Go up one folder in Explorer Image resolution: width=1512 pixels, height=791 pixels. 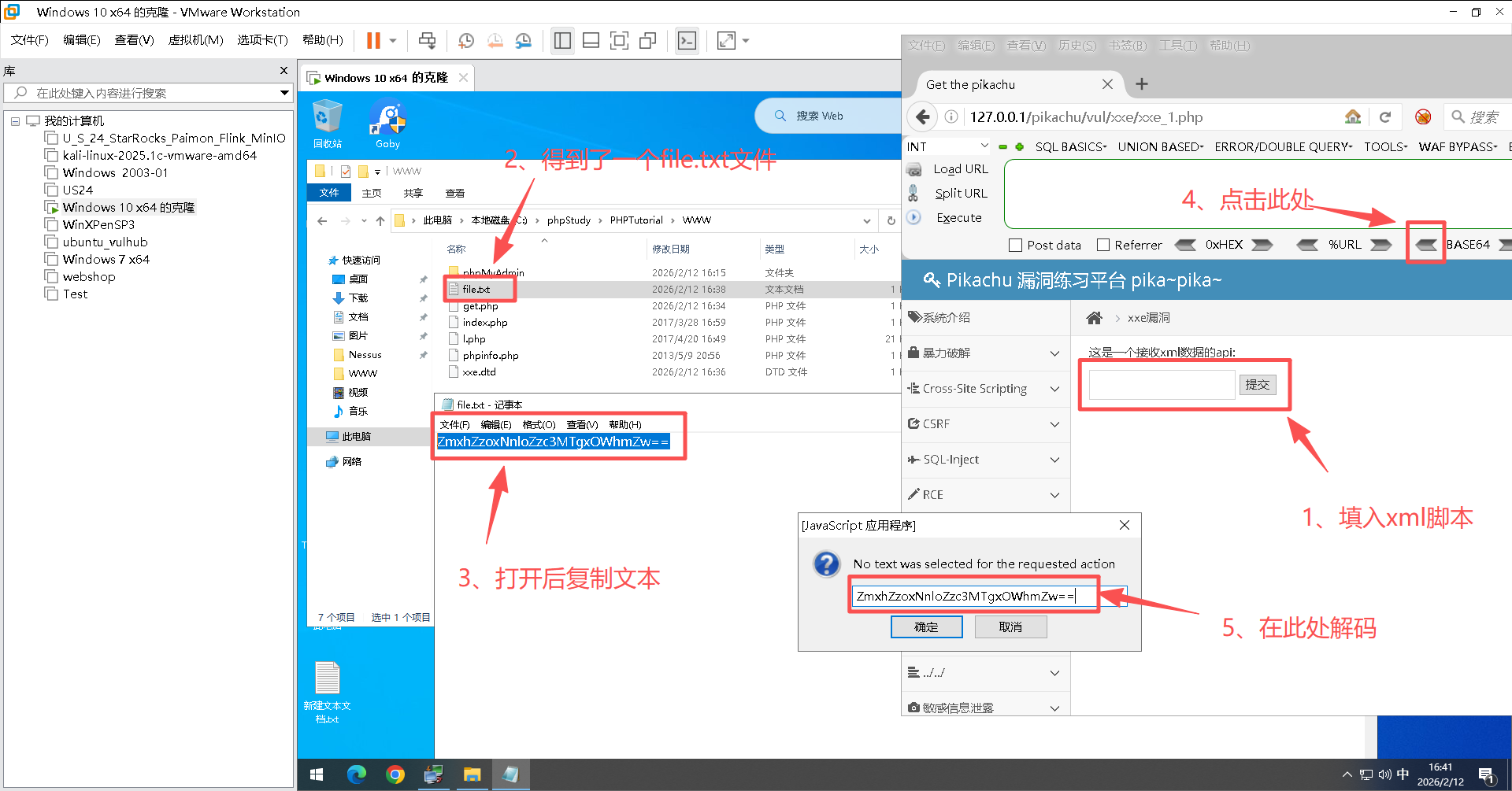[380, 221]
